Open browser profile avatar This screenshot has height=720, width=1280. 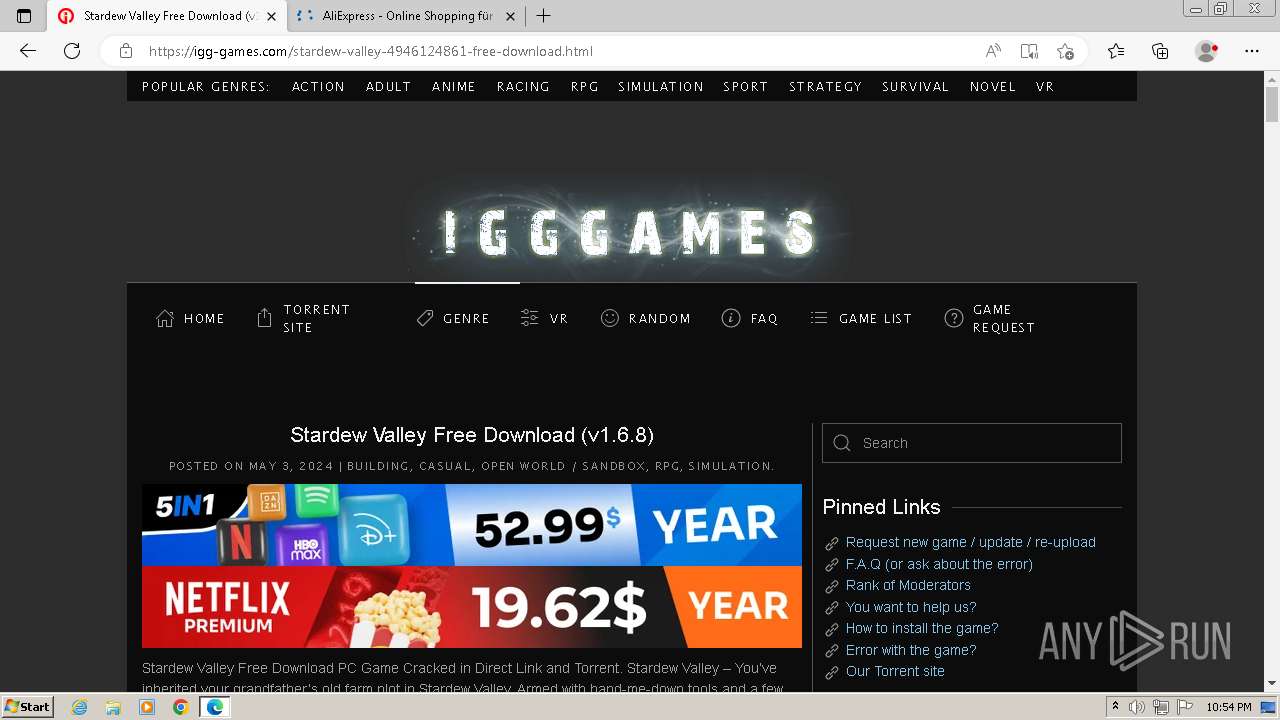tap(1207, 51)
